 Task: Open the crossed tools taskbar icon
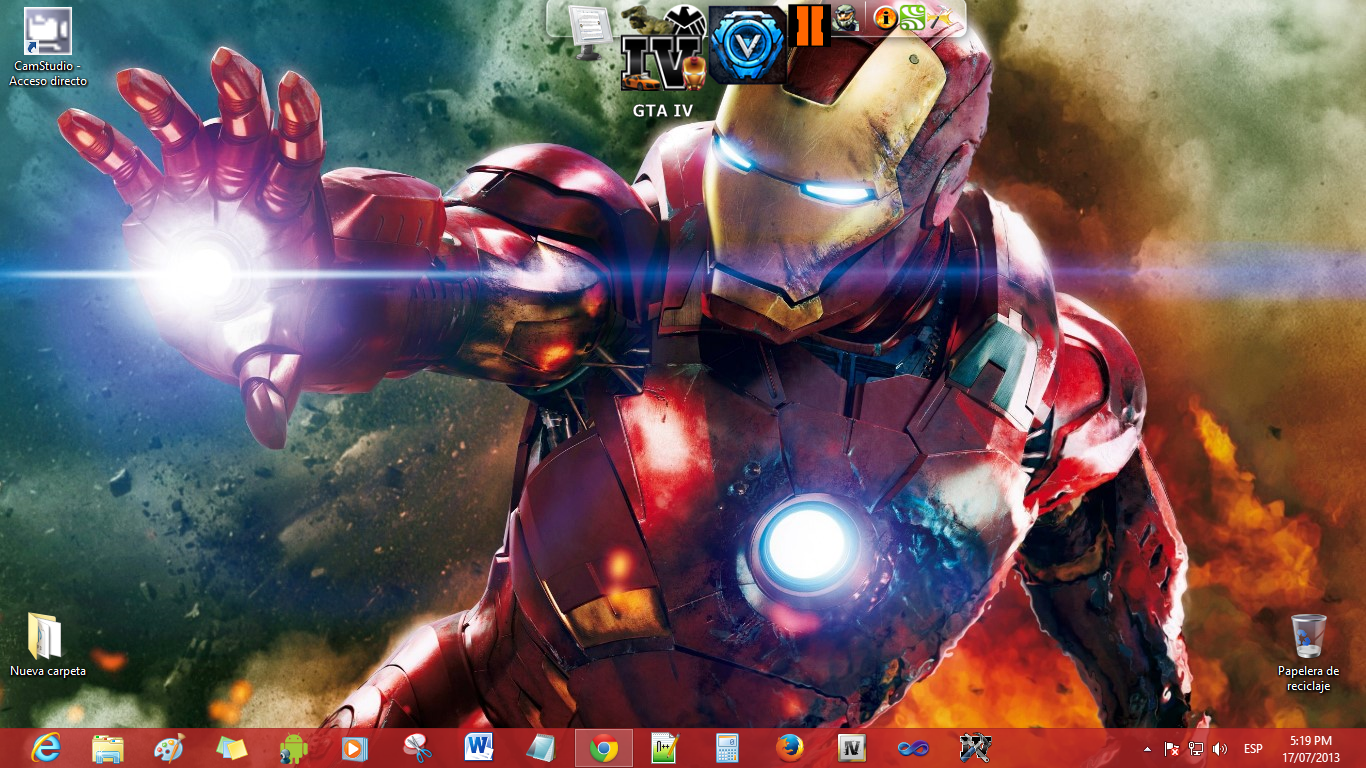coord(975,748)
